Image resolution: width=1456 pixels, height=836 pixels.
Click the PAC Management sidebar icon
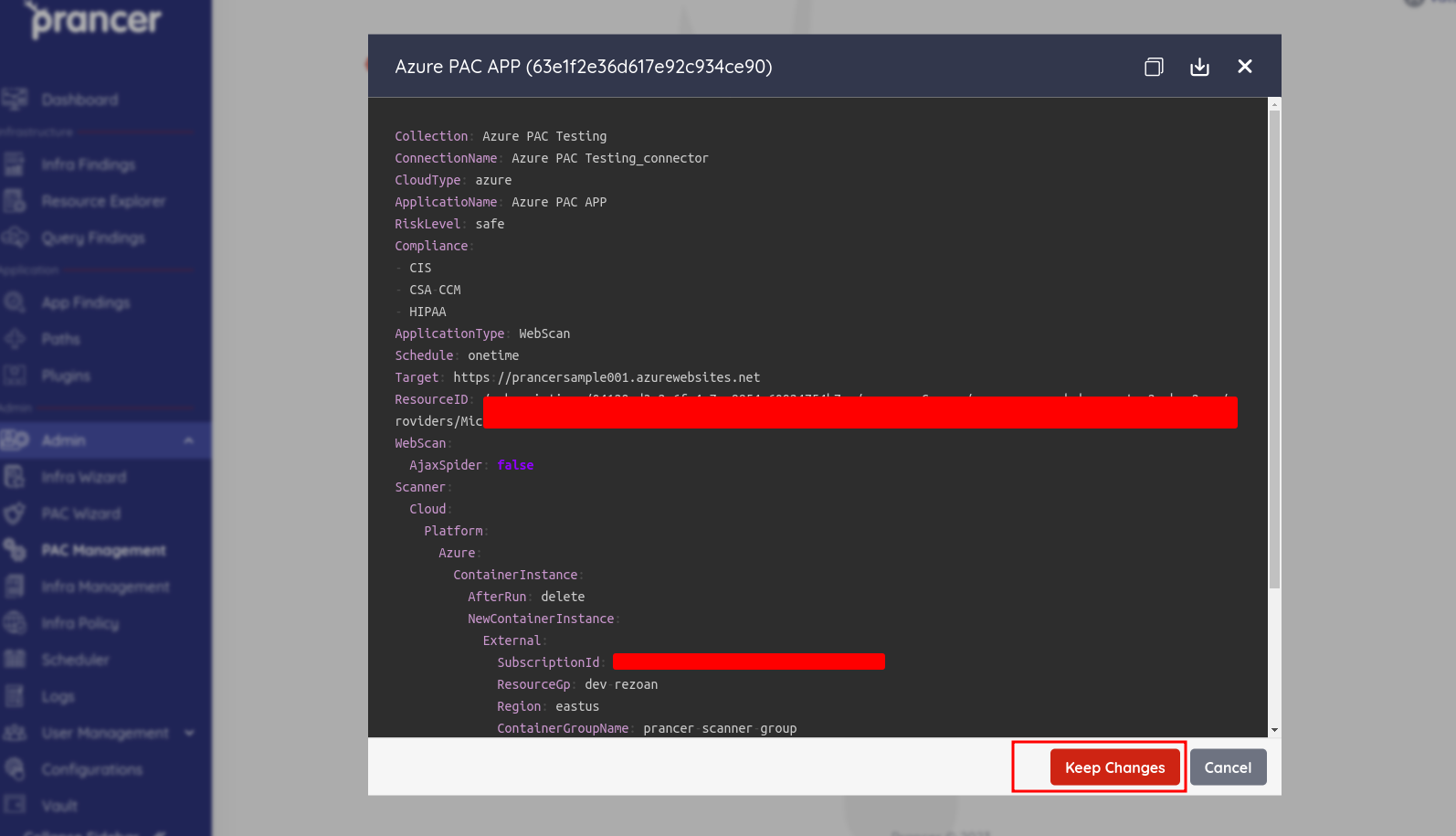coord(15,550)
